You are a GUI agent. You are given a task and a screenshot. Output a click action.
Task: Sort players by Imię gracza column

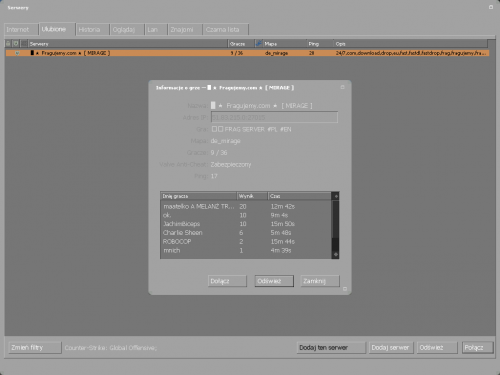click(198, 196)
